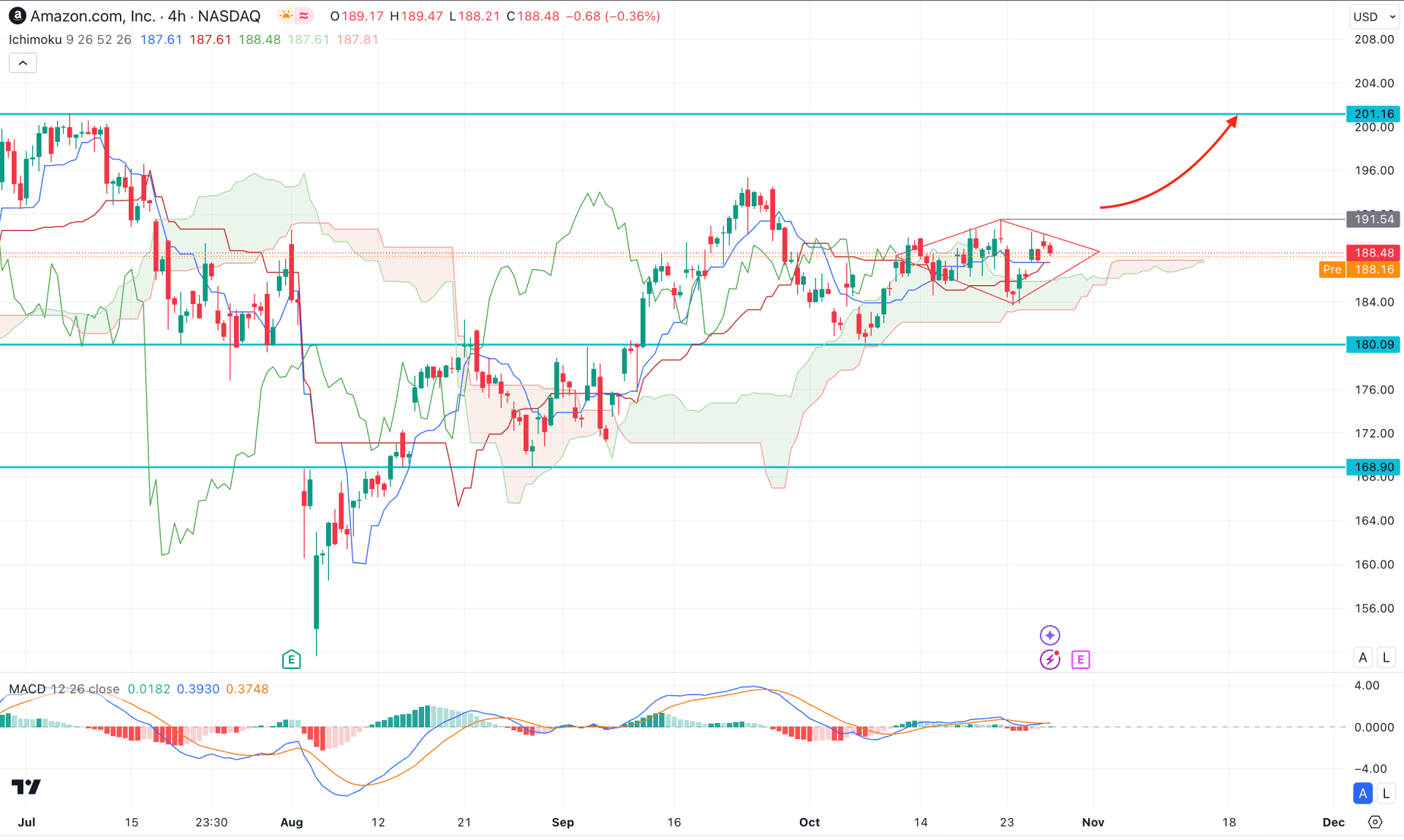Click the Ichimoku value 187.81
Screen dimensions: 1404x840
[x=358, y=39]
